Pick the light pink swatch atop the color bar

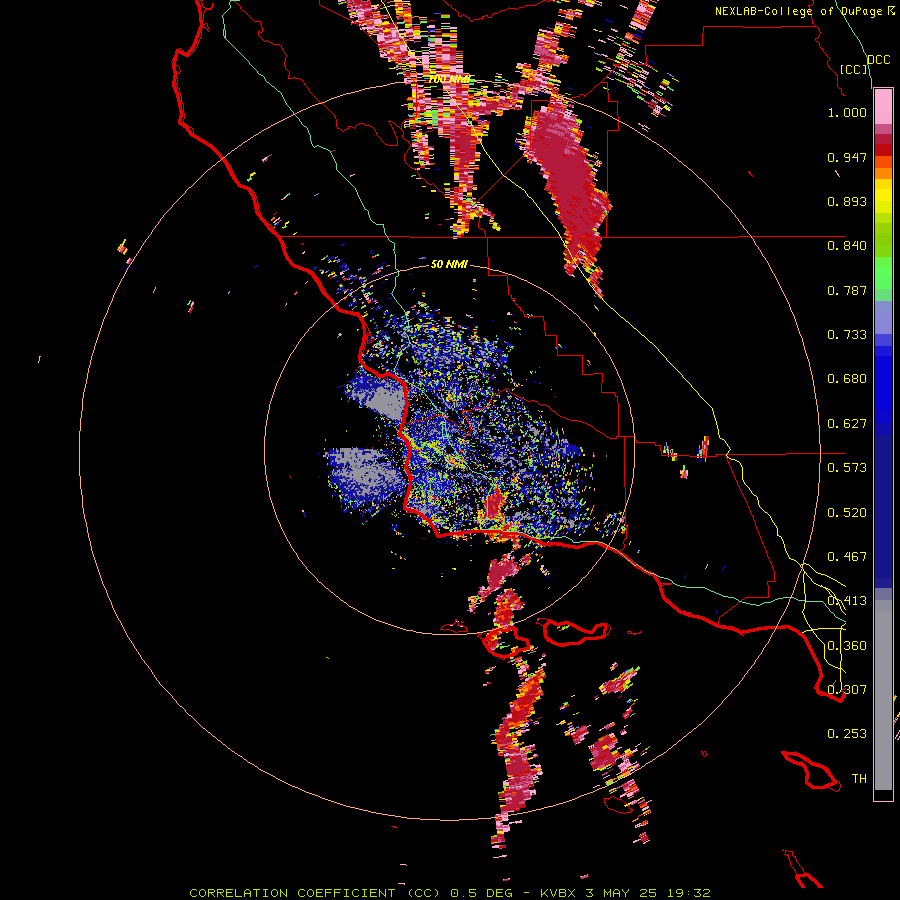pos(883,106)
